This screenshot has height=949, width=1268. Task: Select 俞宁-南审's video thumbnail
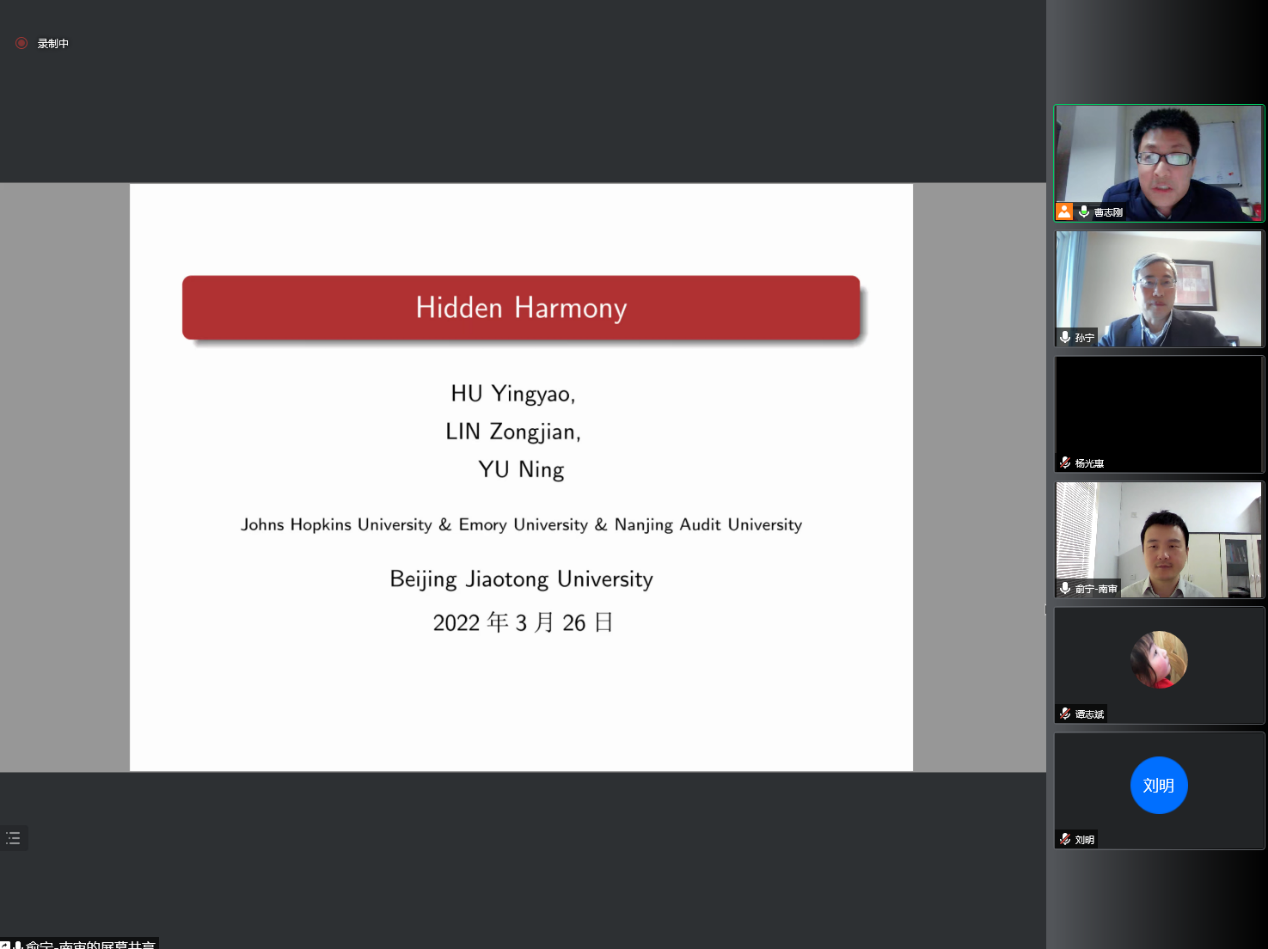click(1159, 540)
